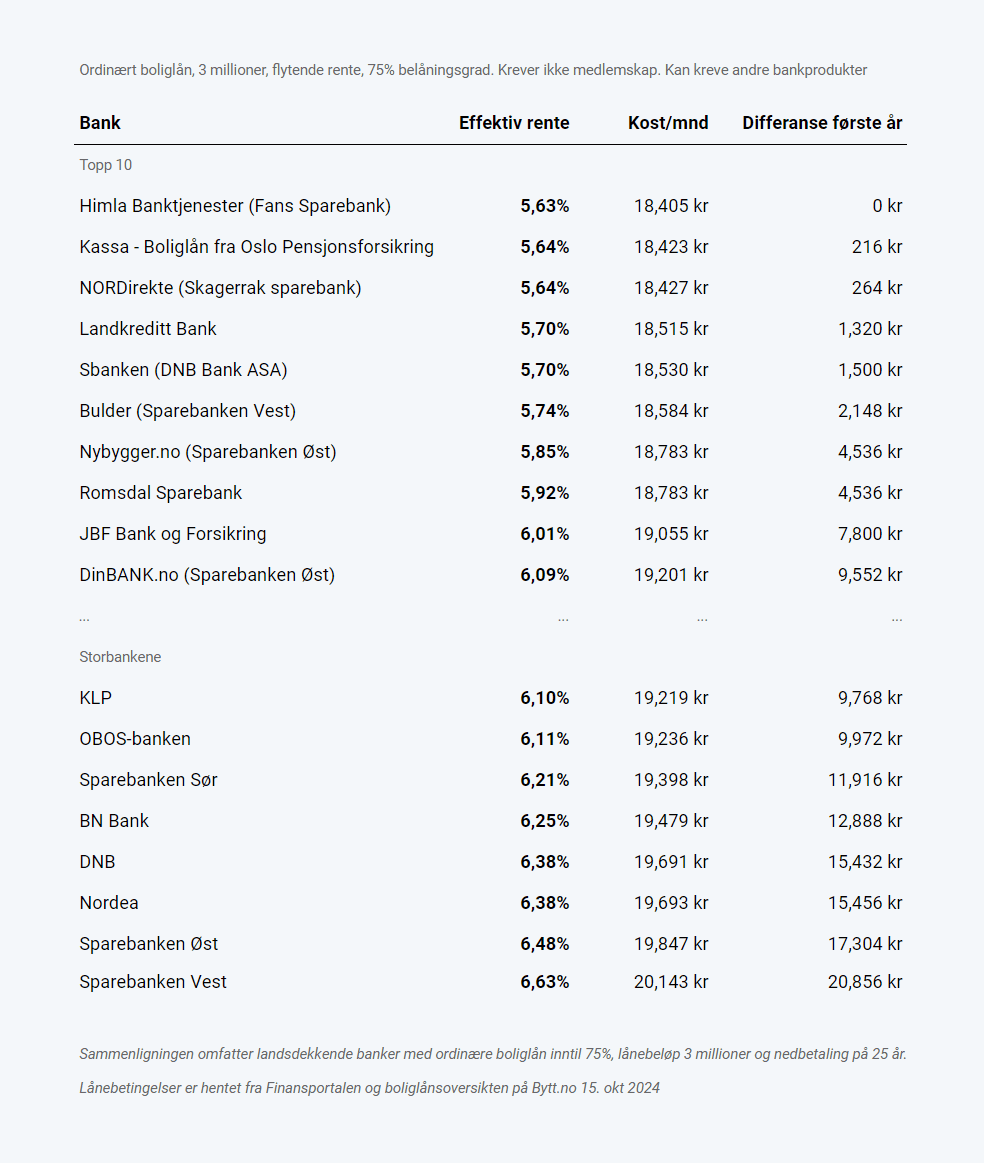Click Kassa - Boliglån fra Oslo Pensjonsforsikring

[x=256, y=247]
